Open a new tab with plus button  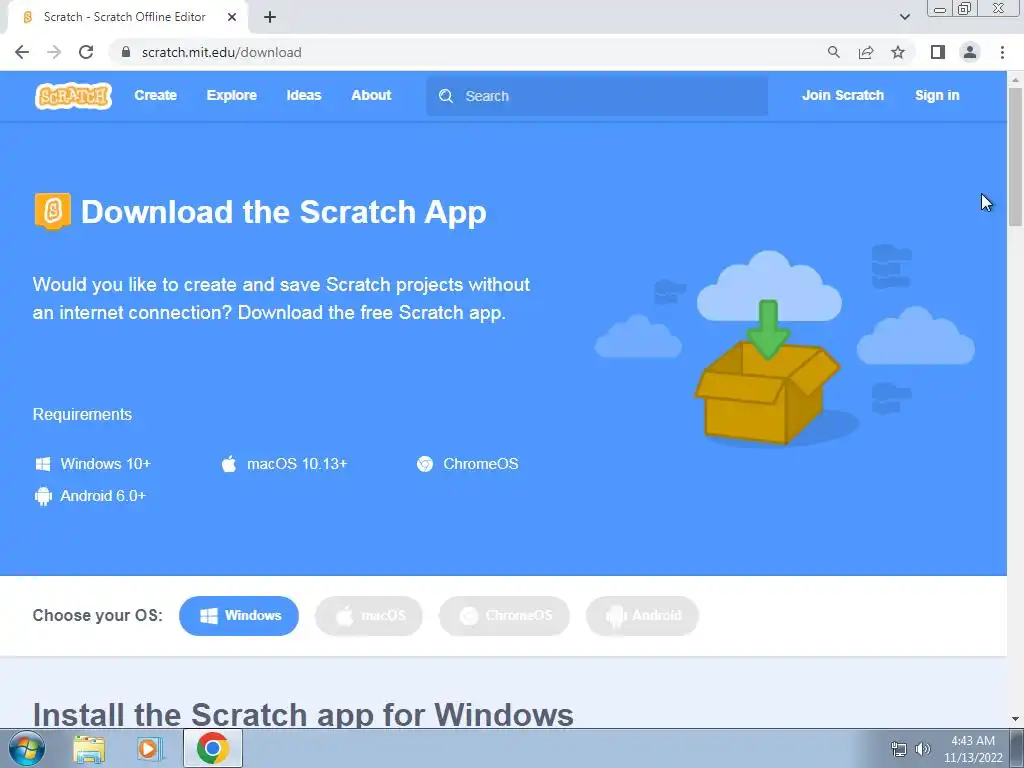click(x=270, y=17)
